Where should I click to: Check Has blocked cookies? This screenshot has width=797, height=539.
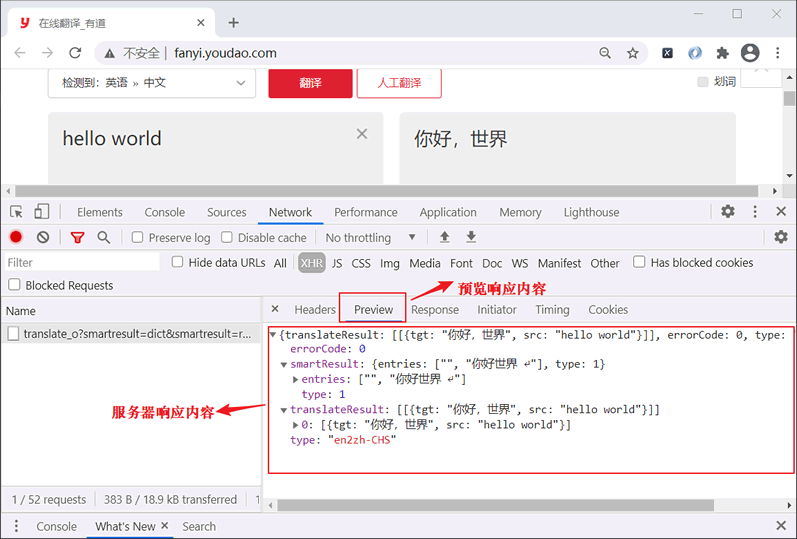tap(639, 262)
